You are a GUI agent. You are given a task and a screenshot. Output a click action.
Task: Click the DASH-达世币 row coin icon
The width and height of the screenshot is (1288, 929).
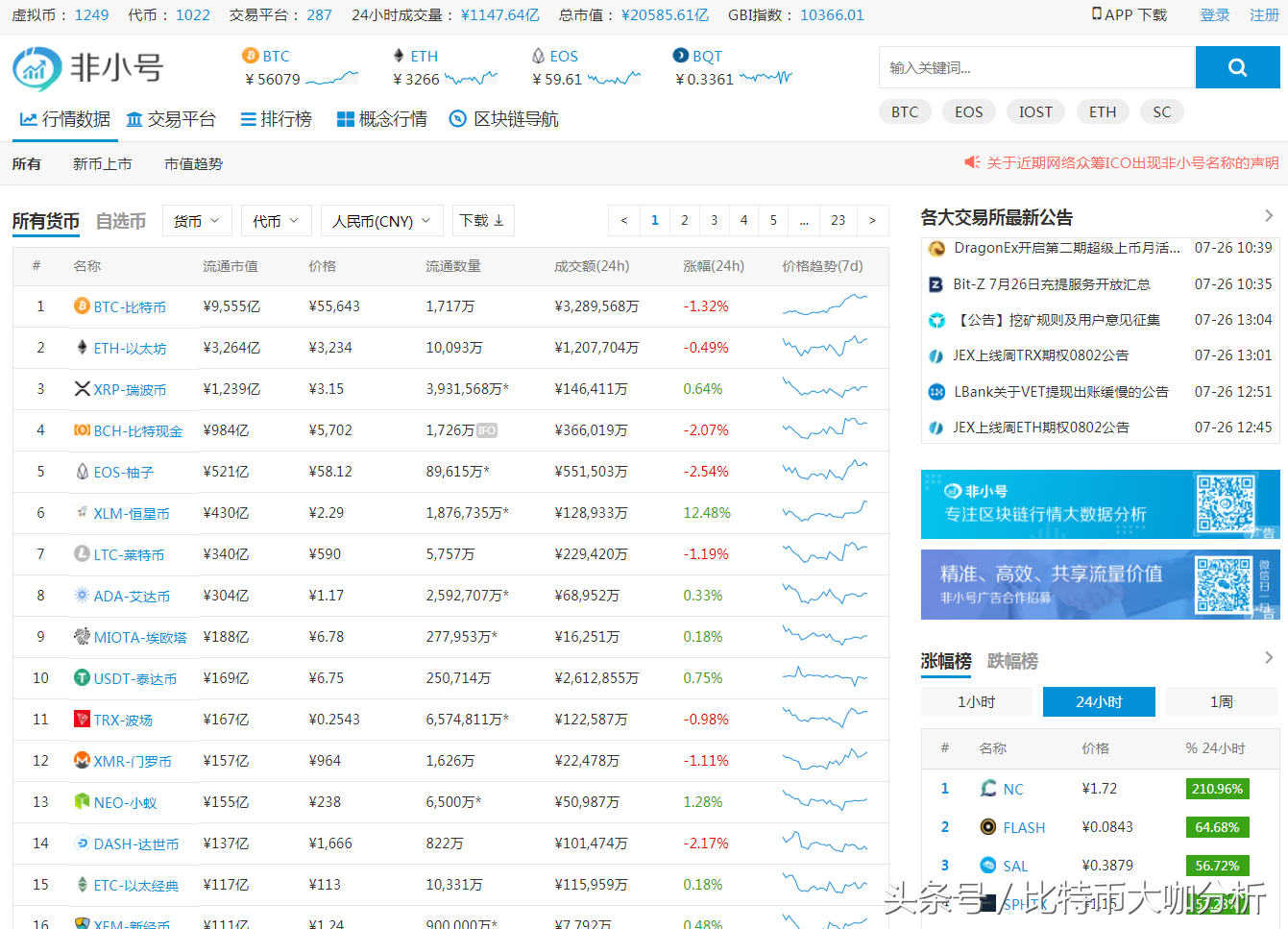(83, 843)
